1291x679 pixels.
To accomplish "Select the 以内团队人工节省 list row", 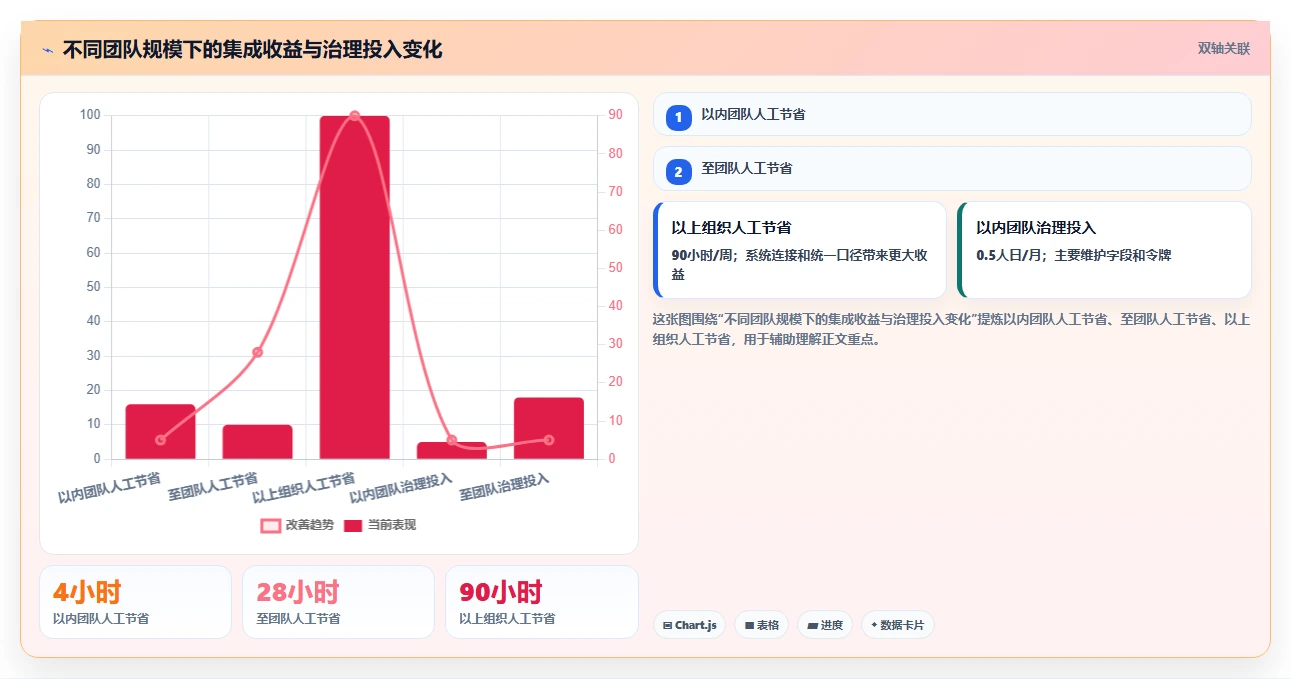I will (951, 114).
